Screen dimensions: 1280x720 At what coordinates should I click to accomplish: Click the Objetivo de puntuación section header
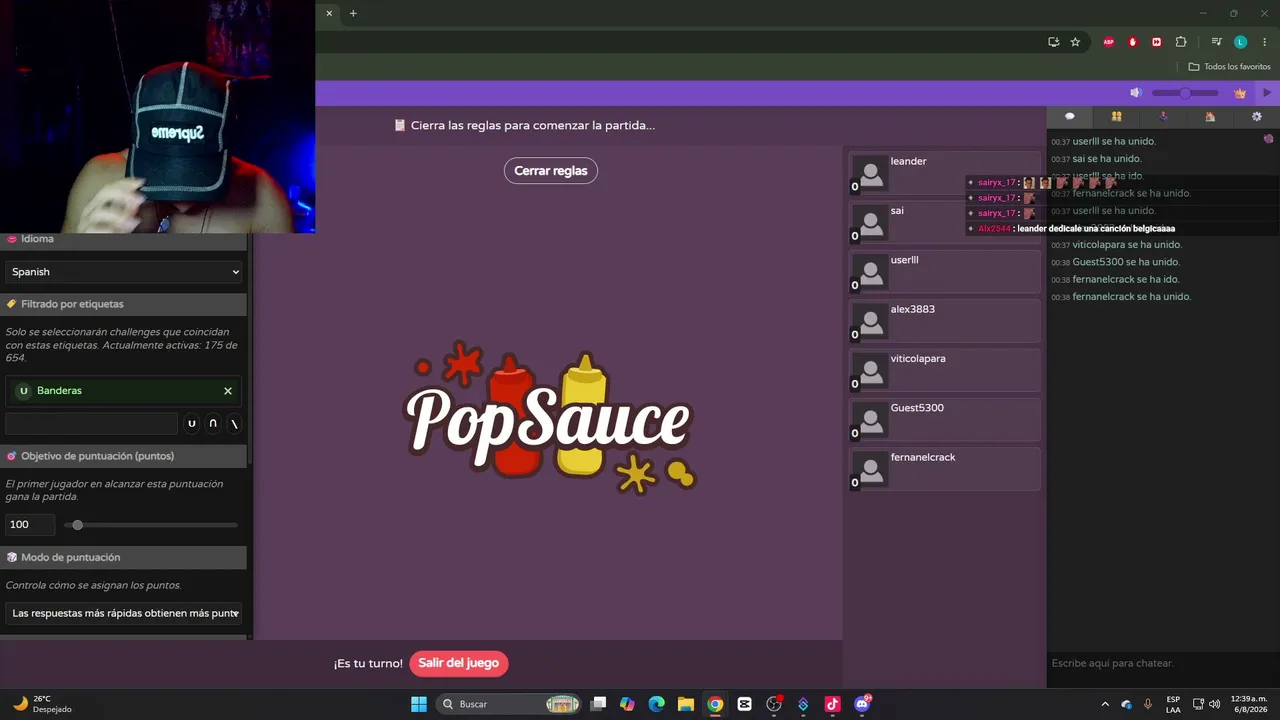[124, 456]
